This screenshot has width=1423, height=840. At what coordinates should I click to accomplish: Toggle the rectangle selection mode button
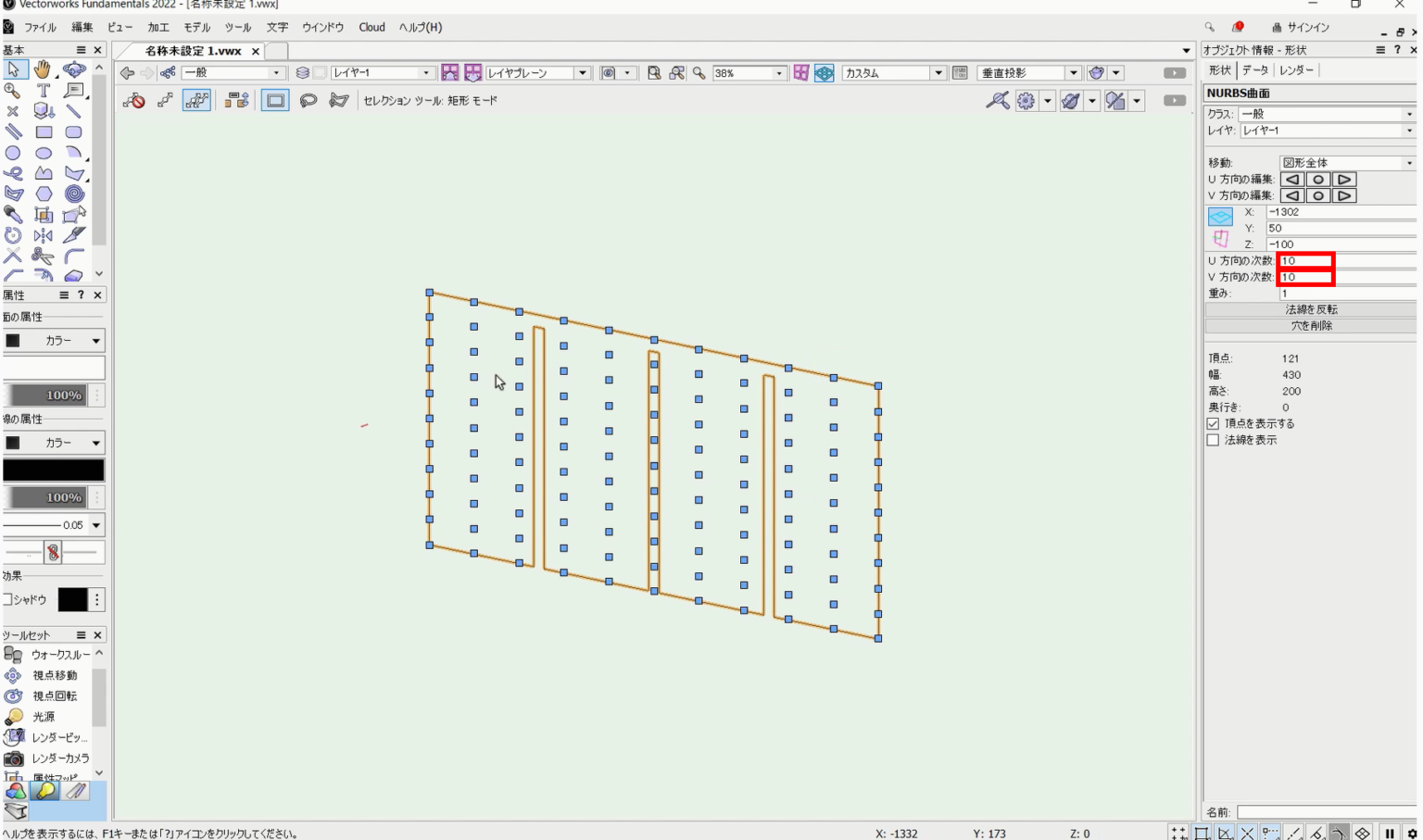tap(274, 100)
